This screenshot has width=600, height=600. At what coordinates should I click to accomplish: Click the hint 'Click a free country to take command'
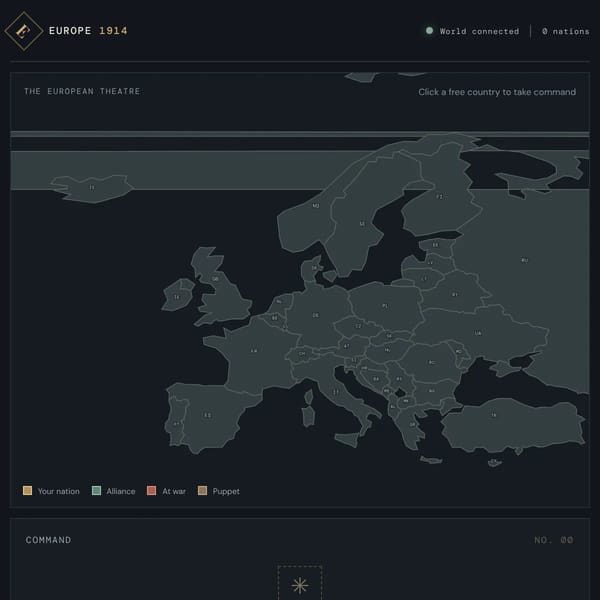click(x=497, y=92)
